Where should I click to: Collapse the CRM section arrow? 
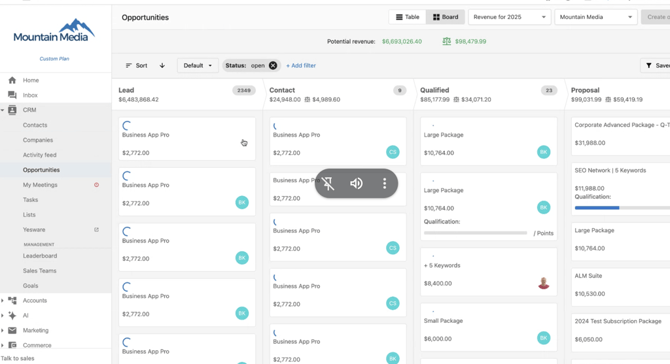[3, 110]
